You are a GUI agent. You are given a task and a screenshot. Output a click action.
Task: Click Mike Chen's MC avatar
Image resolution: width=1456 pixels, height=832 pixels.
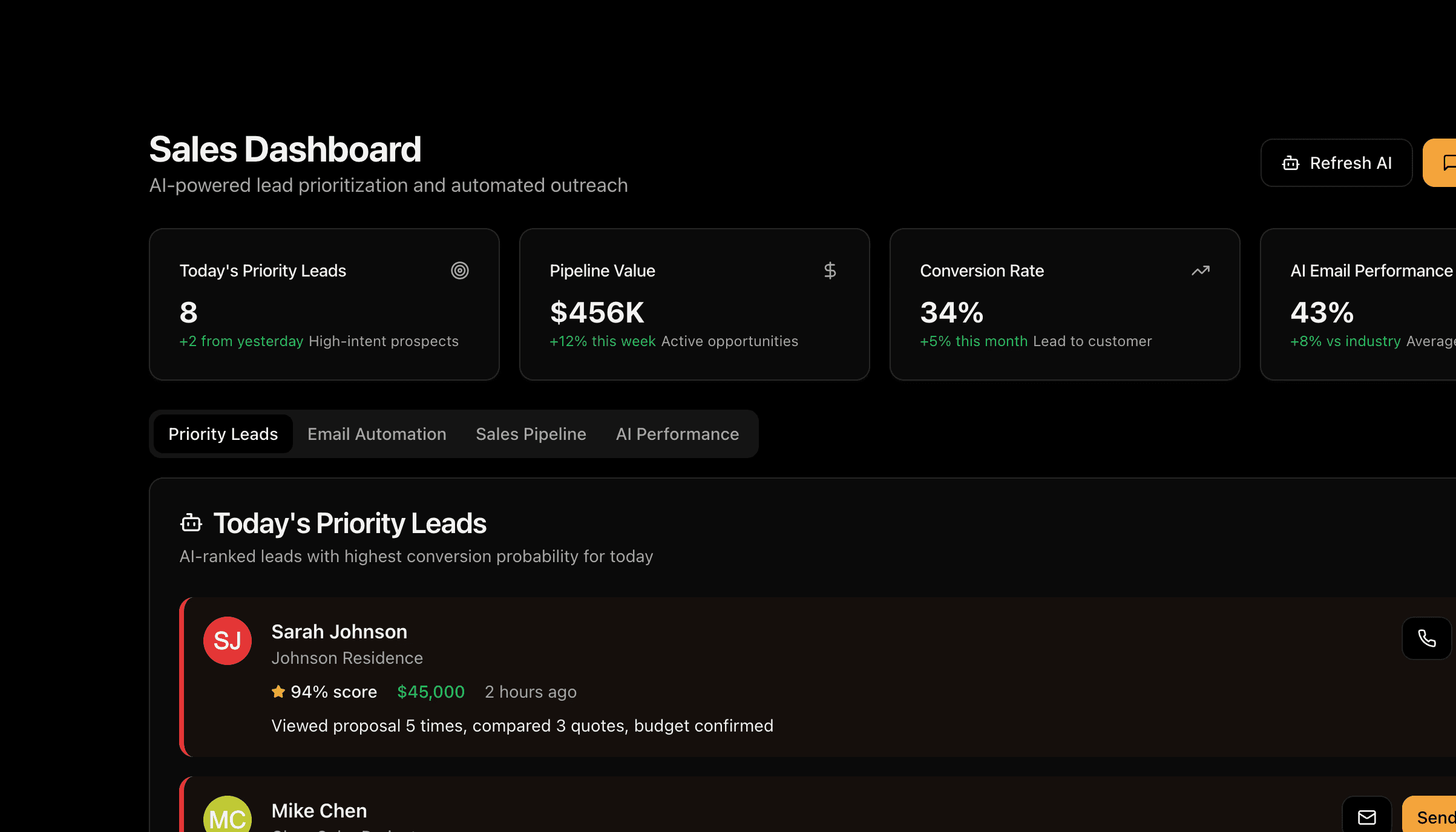click(228, 816)
